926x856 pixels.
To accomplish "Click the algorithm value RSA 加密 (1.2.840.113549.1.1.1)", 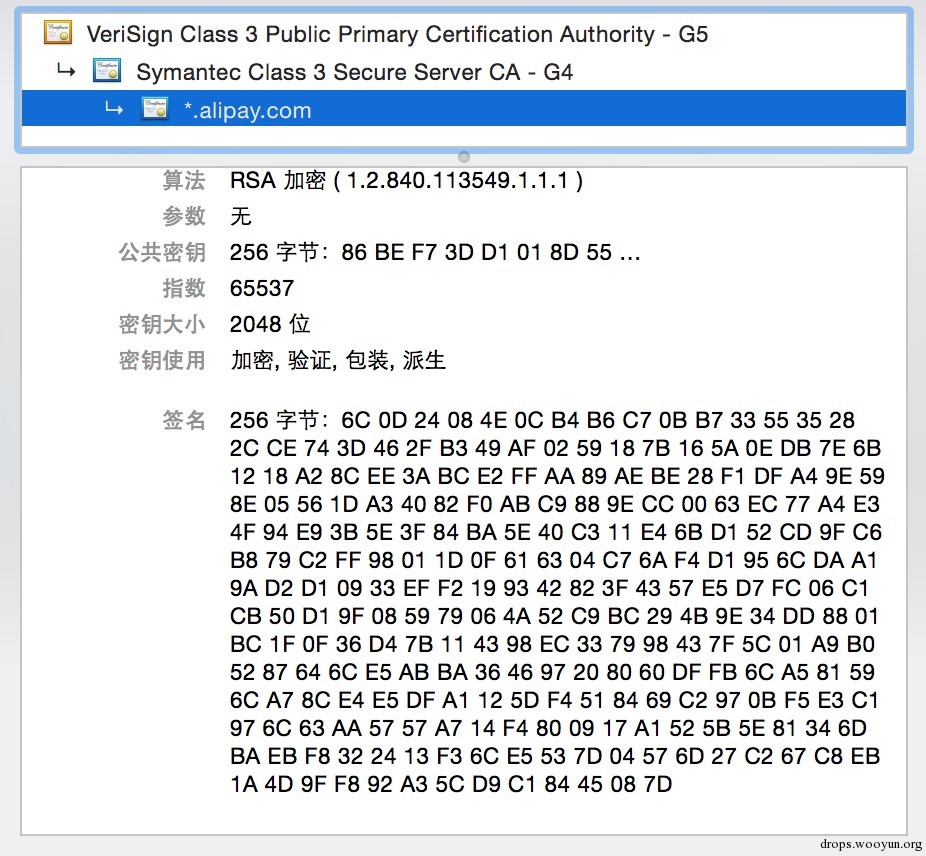I will (406, 180).
